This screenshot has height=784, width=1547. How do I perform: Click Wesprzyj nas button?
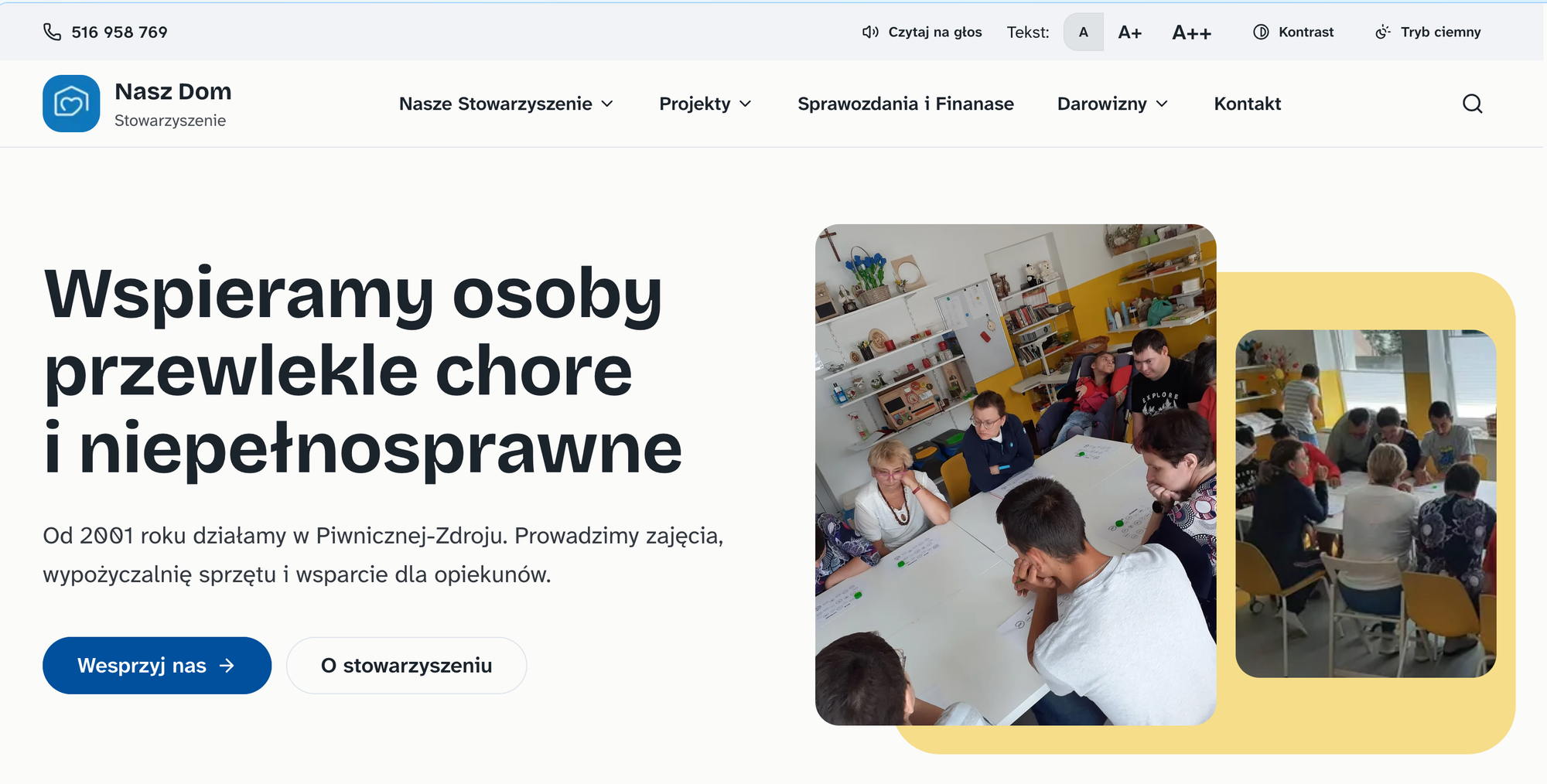tap(157, 666)
